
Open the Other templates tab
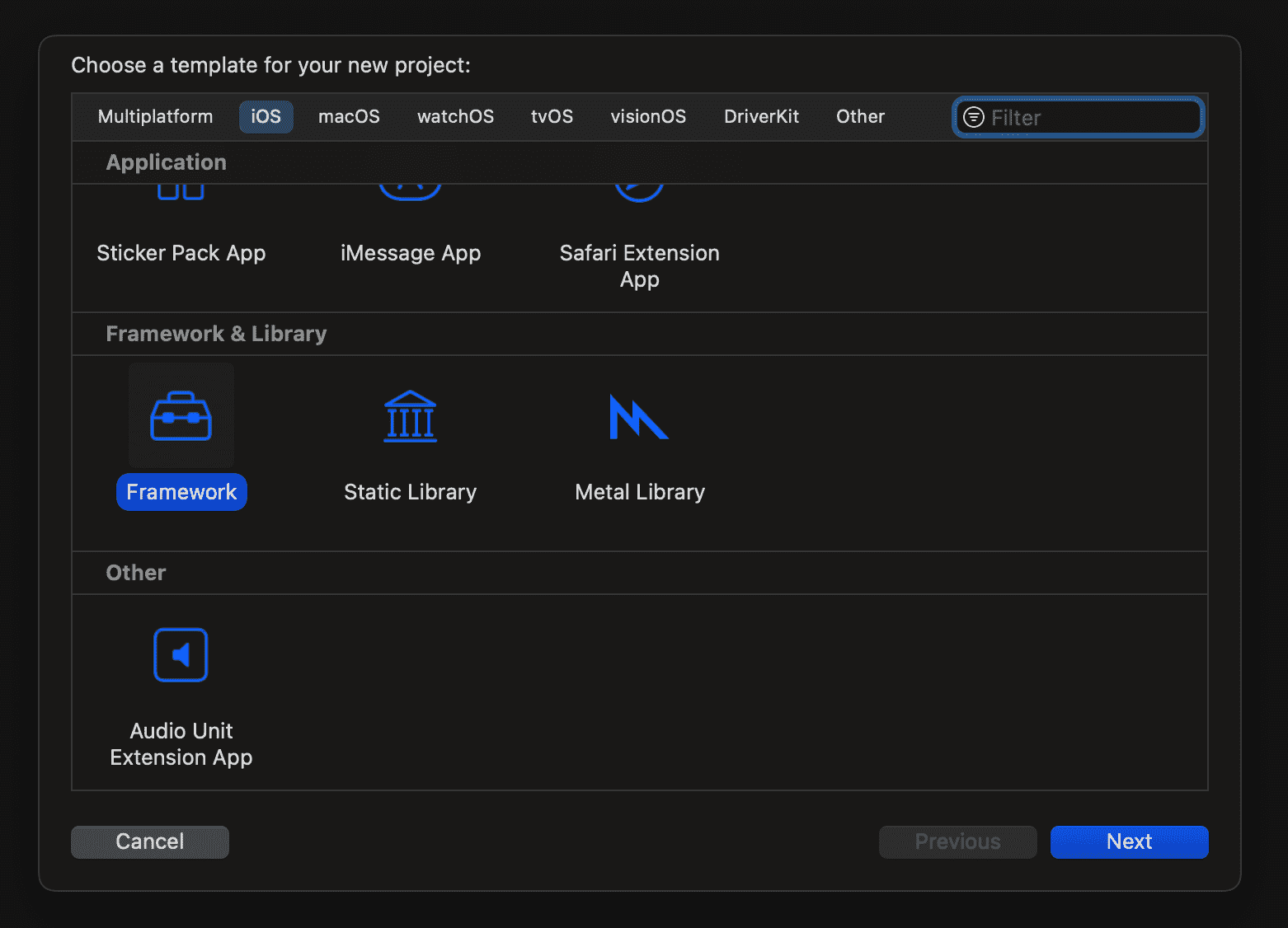click(860, 116)
